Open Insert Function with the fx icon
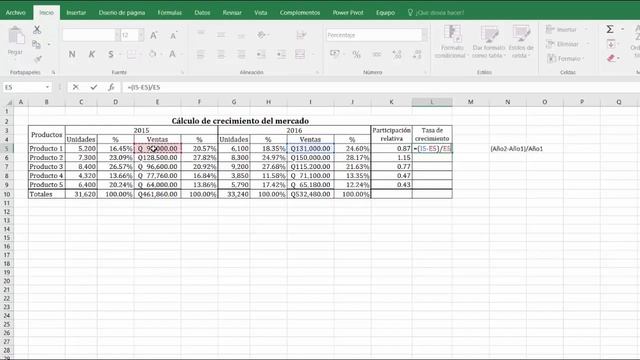 point(111,87)
